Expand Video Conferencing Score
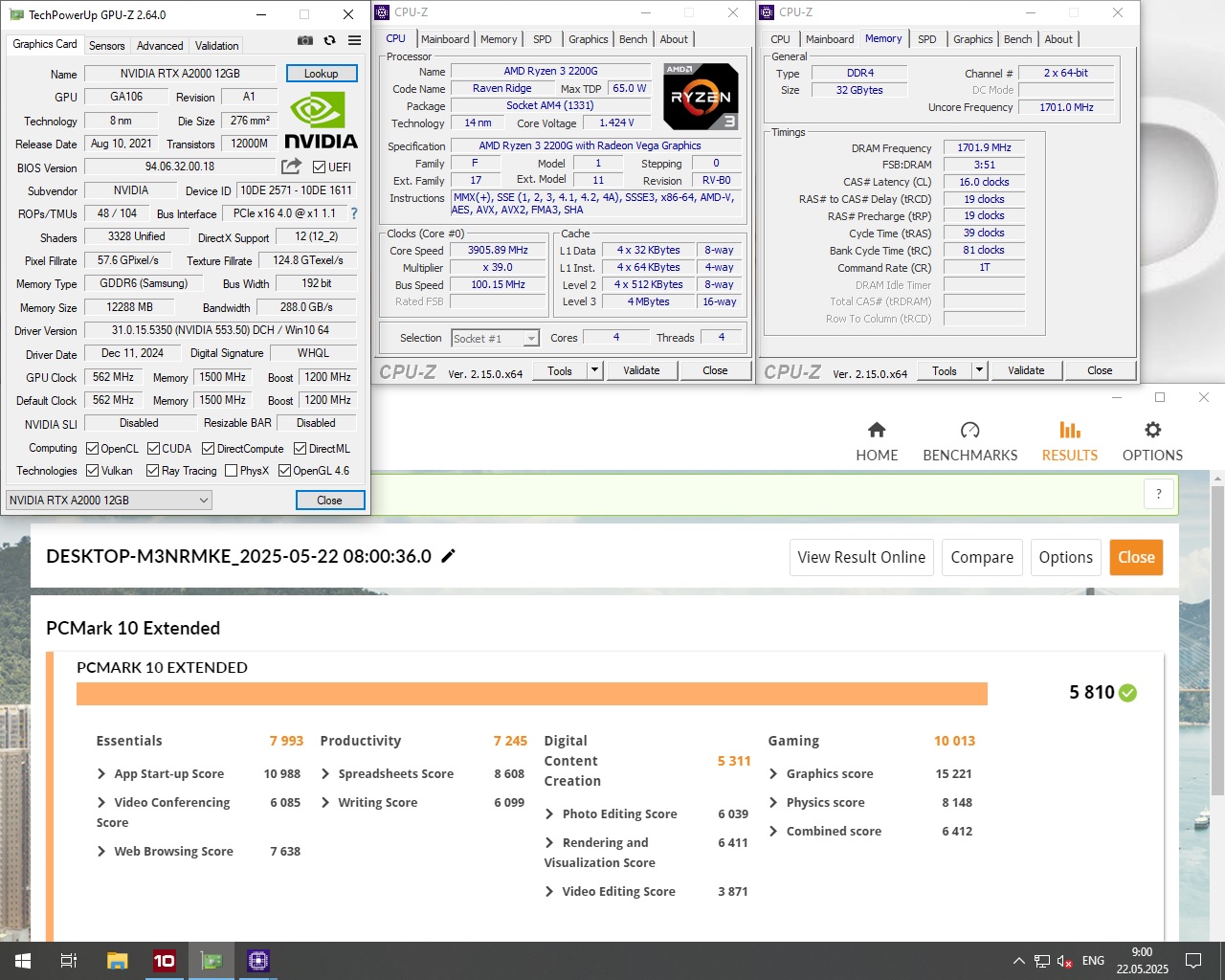The image size is (1225, 980). tap(101, 802)
